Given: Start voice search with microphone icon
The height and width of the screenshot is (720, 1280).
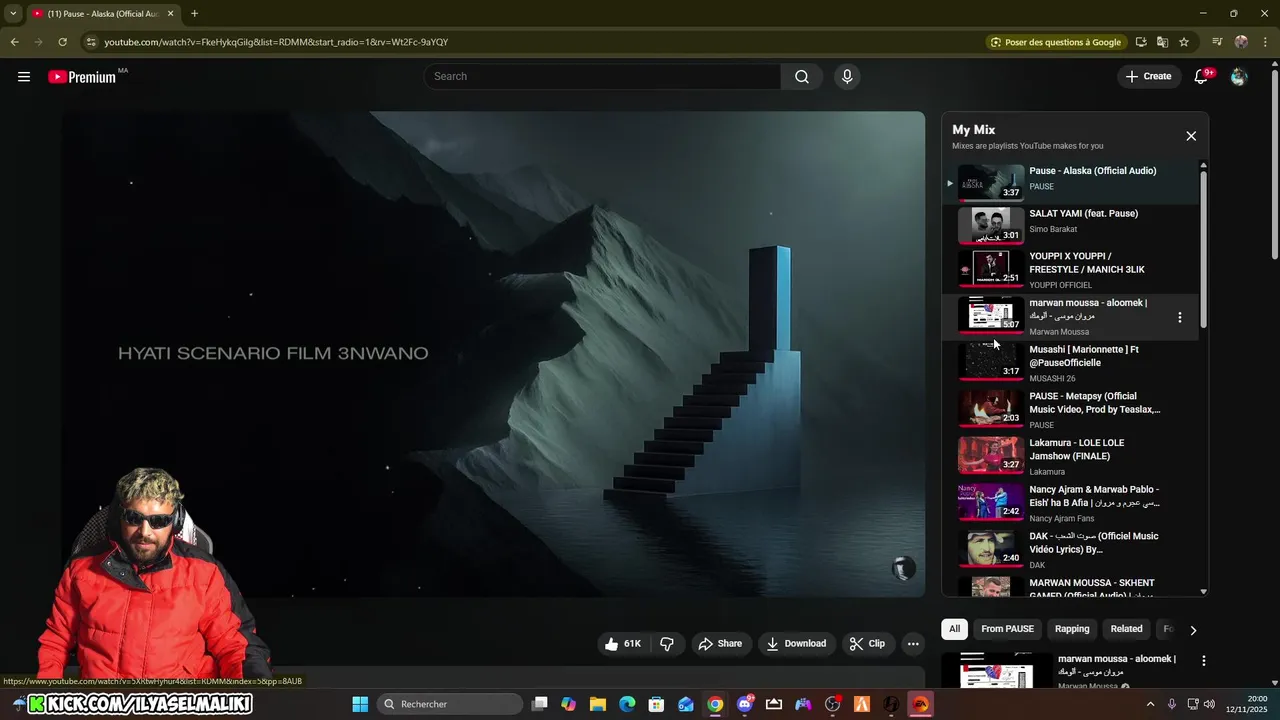Looking at the screenshot, I should 847,77.
